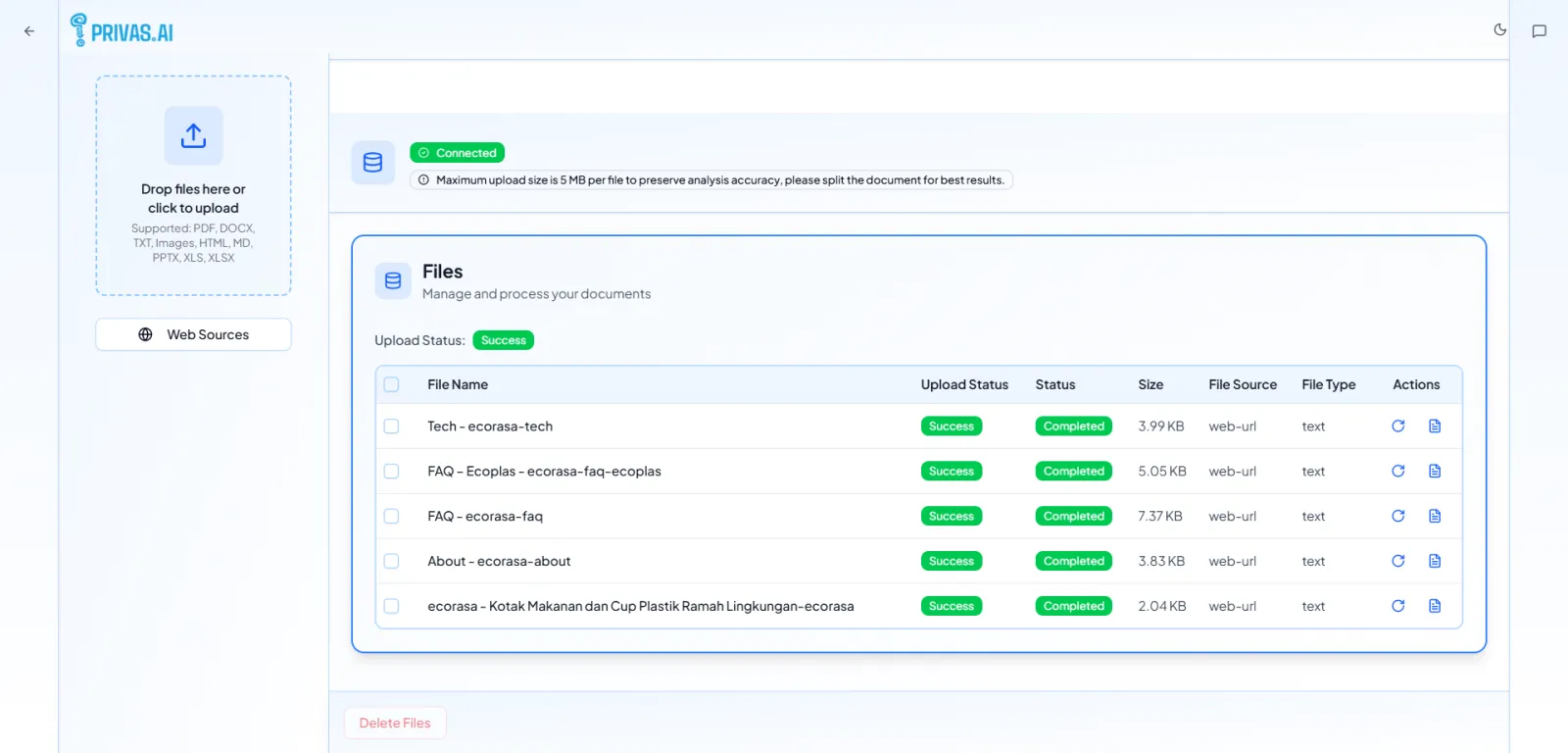1568x753 pixels.
Task: Go back using the left arrow icon
Action: coord(29,31)
